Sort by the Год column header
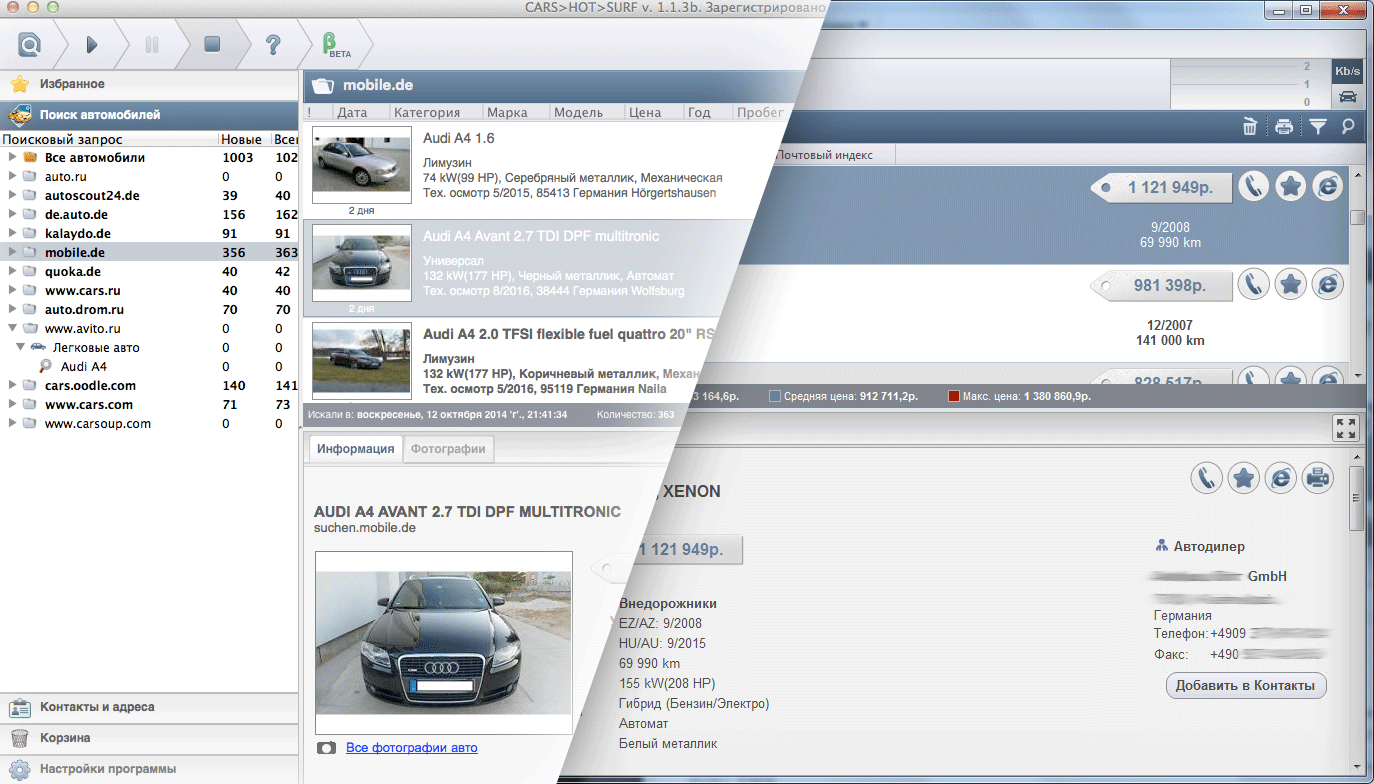Screen dimensions: 1374x784 tap(707, 112)
